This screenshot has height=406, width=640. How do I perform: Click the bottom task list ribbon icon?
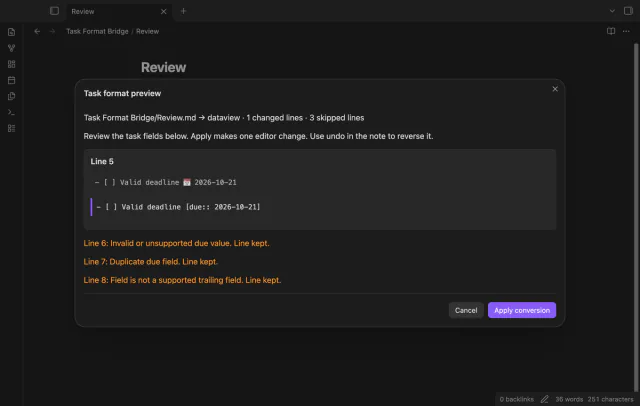coord(11,129)
